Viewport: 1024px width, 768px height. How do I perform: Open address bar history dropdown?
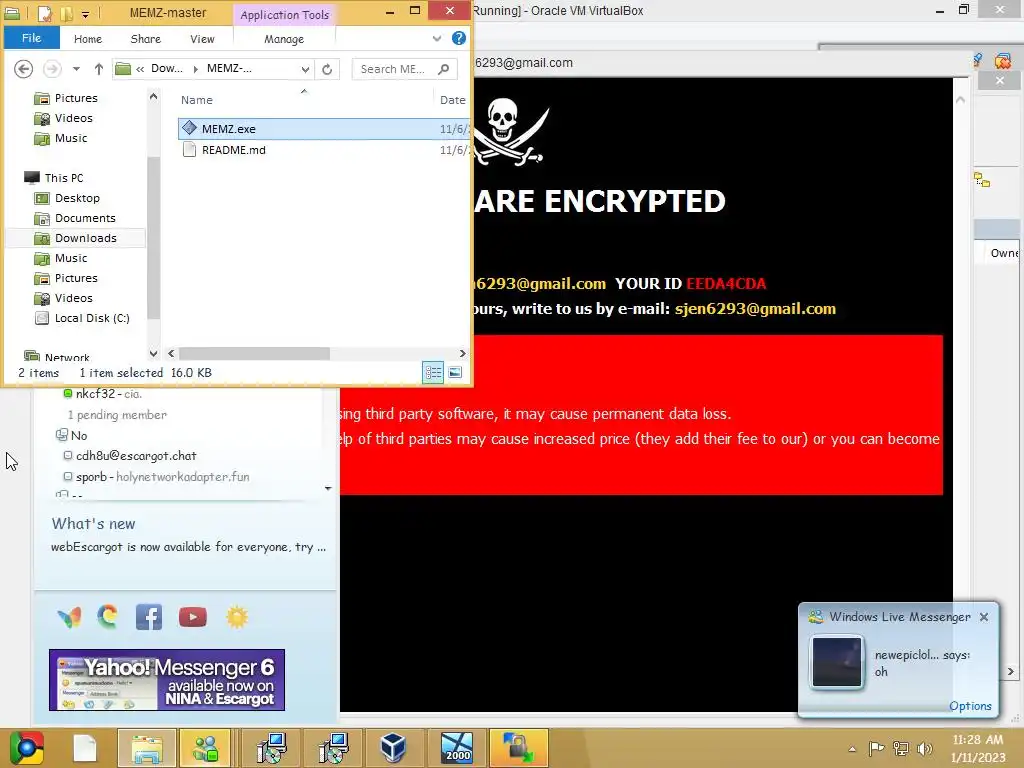pyautogui.click(x=305, y=69)
